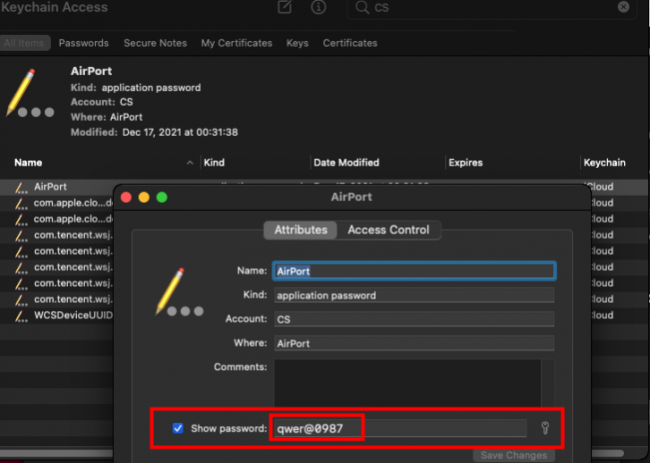This screenshot has height=463, width=650.
Task: Select the All Items category
Action: pos(24,43)
